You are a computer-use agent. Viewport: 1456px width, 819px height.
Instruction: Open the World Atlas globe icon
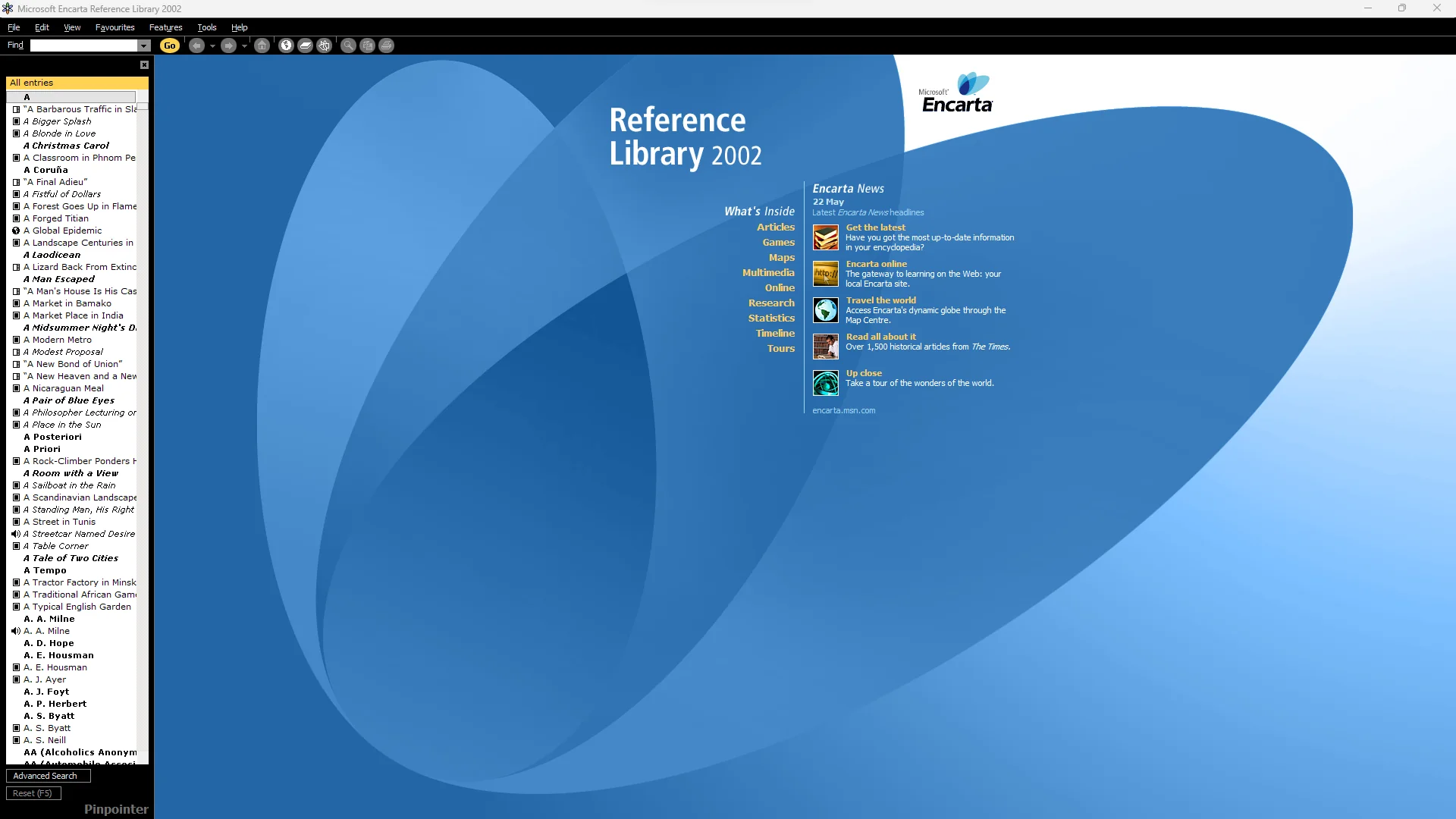point(286,45)
